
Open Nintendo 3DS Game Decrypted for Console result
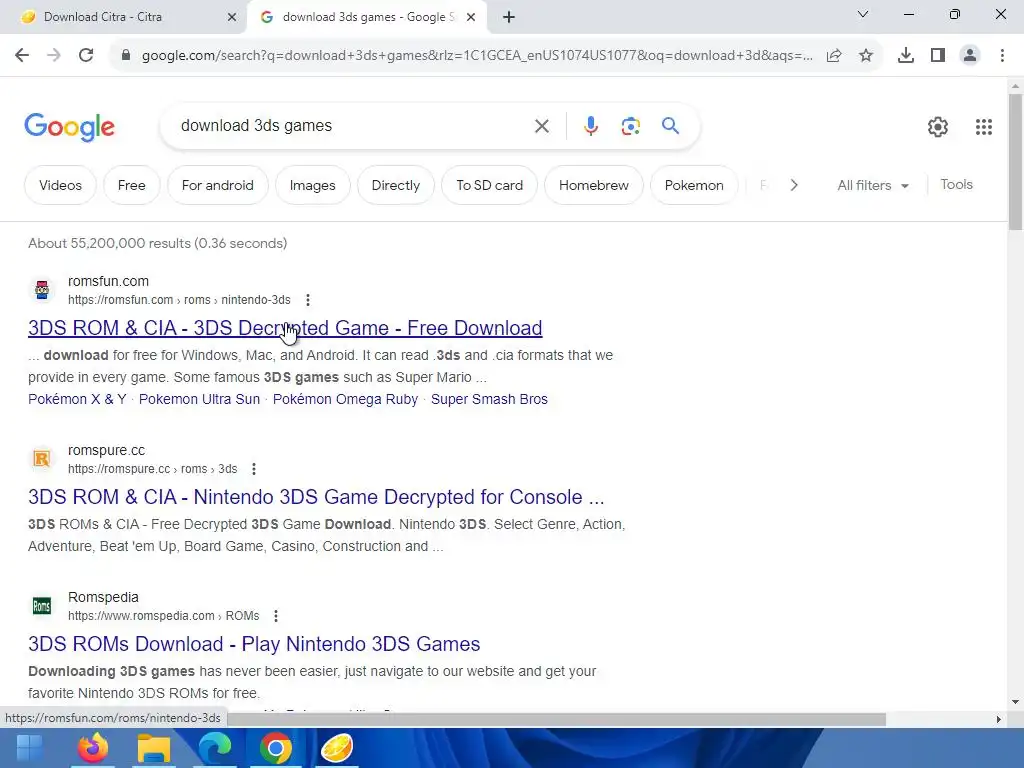coord(316,497)
